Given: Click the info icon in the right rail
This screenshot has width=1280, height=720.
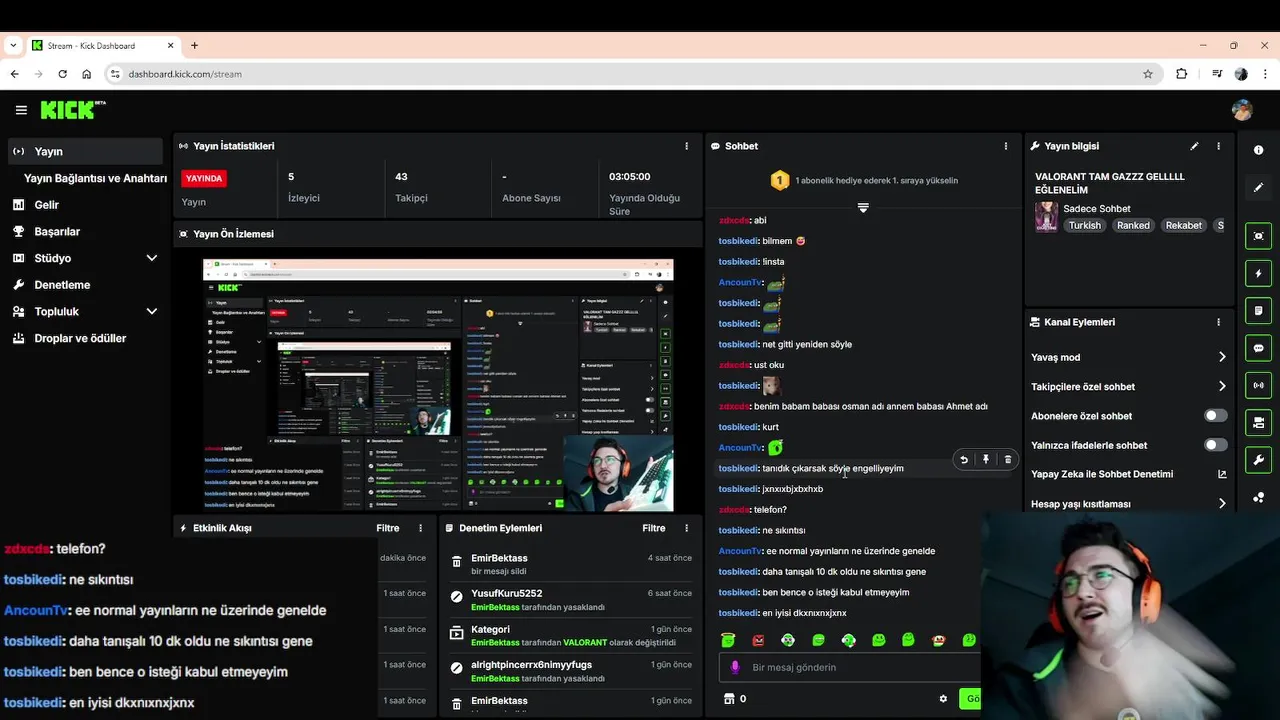Looking at the screenshot, I should coord(1258,150).
